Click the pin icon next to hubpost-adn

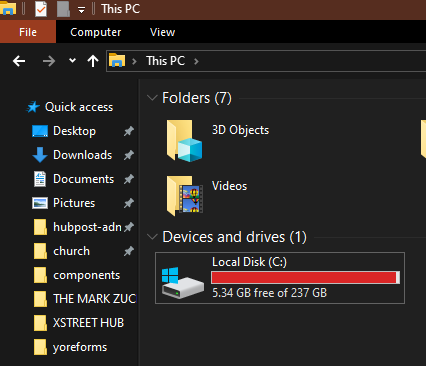(x=129, y=227)
